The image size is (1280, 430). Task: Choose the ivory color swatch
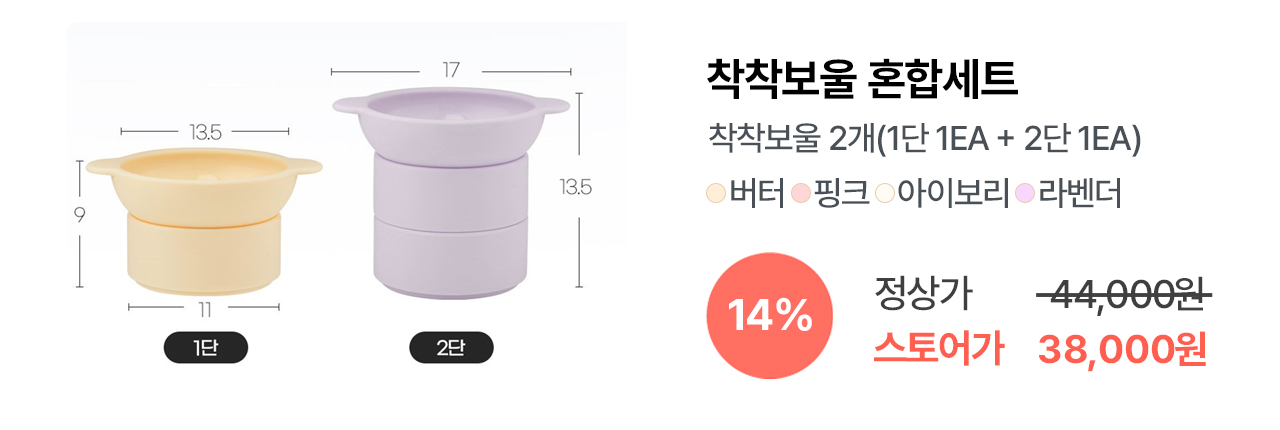click(x=885, y=193)
